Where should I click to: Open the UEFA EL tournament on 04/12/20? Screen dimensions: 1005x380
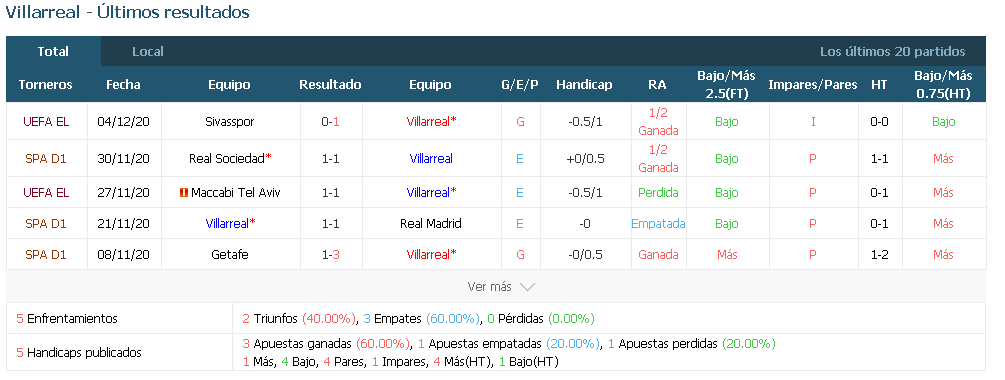tap(46, 122)
